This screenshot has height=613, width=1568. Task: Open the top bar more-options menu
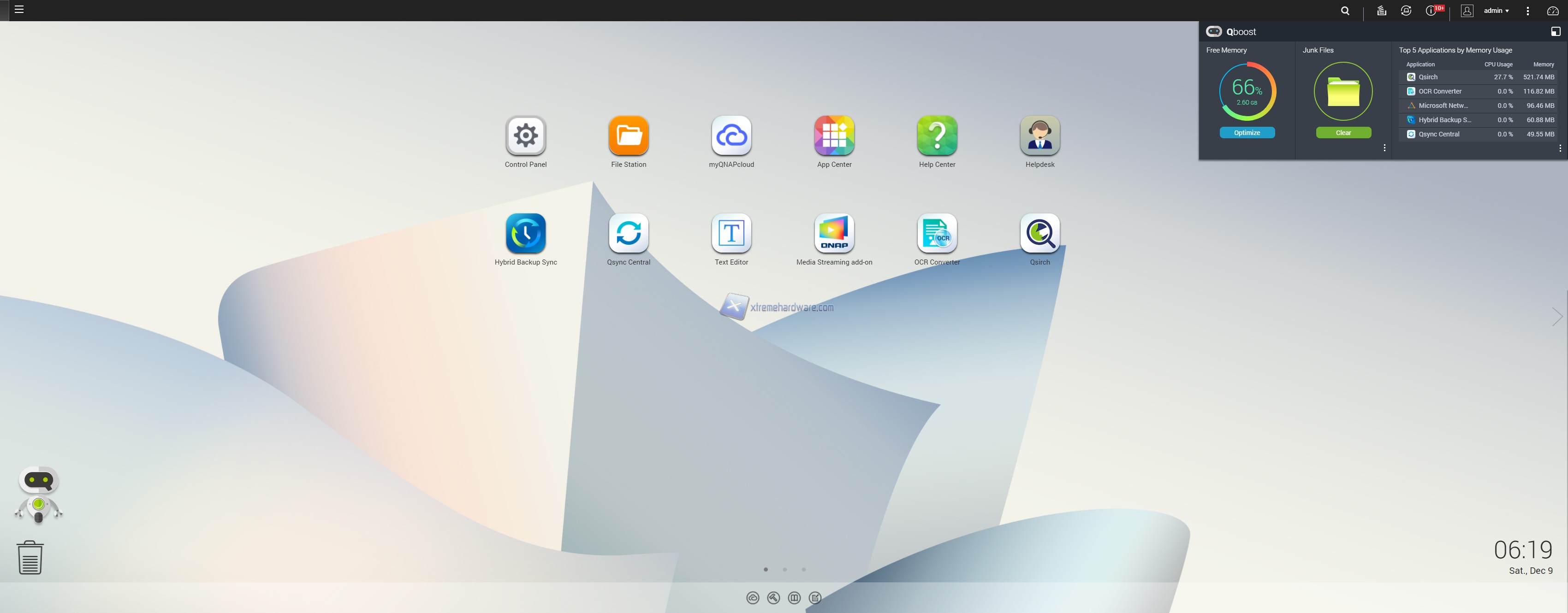pyautogui.click(x=1527, y=11)
